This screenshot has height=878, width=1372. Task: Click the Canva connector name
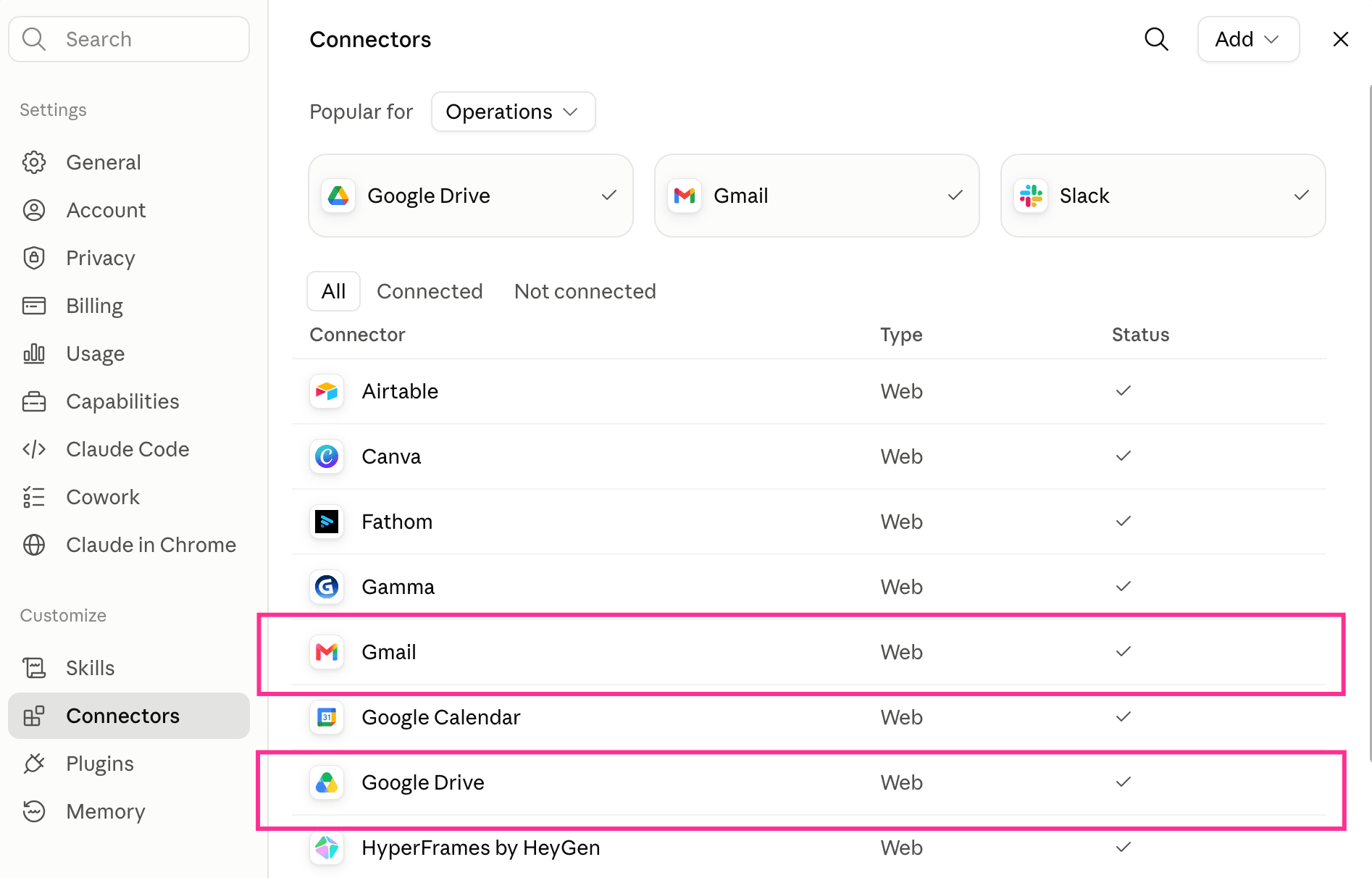point(391,456)
